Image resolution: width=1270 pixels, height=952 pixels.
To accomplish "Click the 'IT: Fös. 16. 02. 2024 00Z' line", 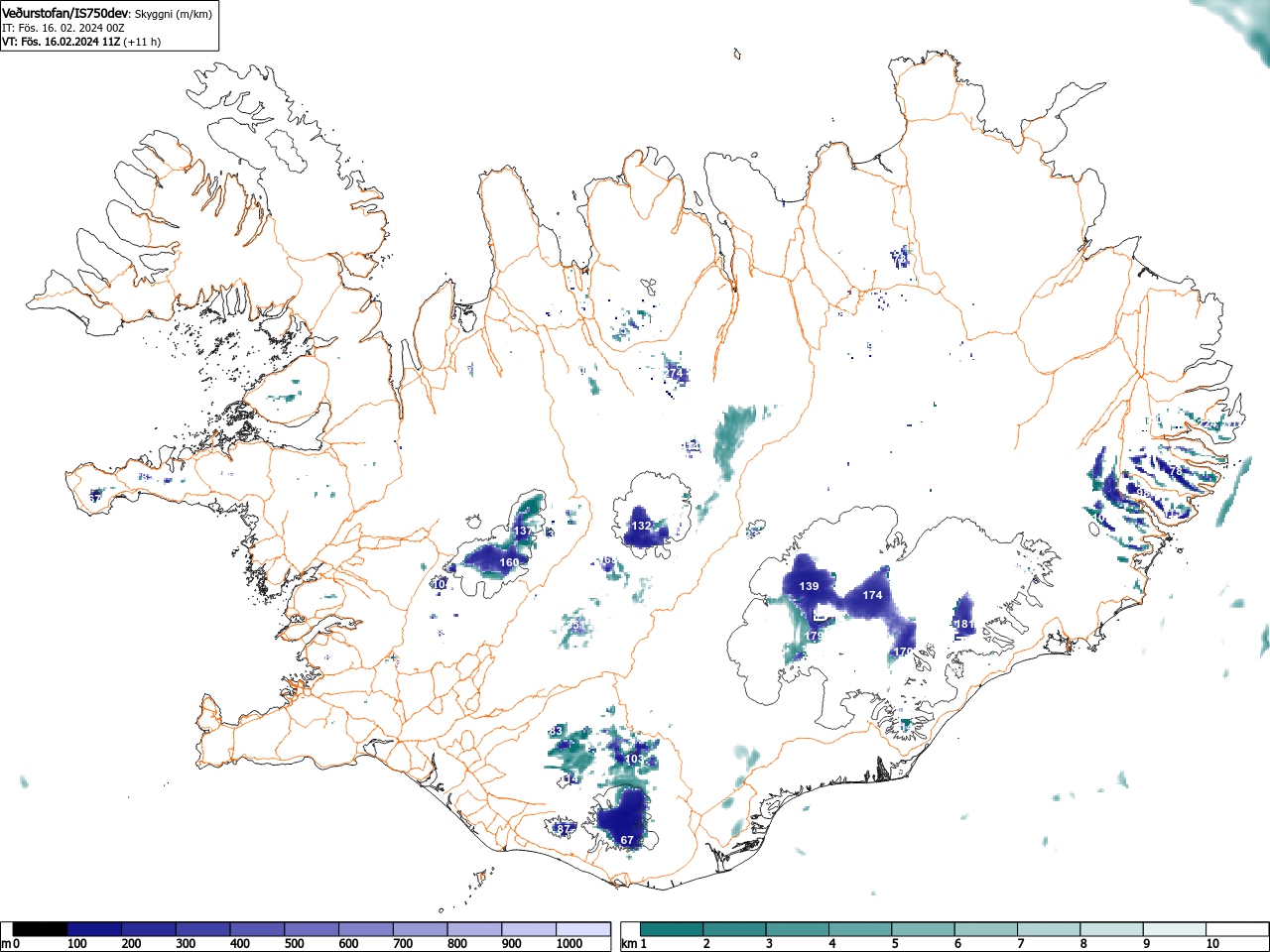I will click(63, 28).
